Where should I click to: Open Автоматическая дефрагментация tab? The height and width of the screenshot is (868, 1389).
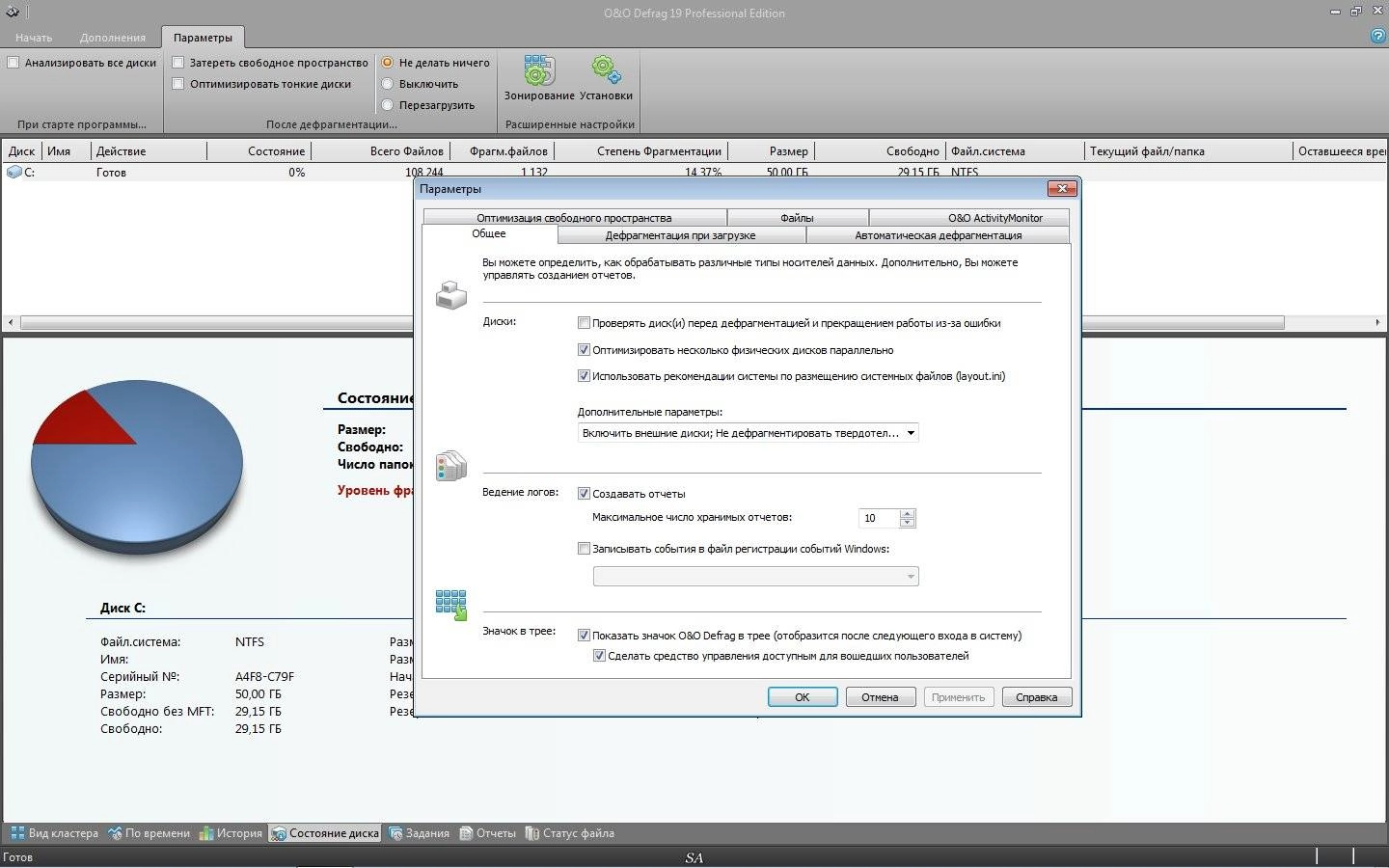[x=938, y=235]
